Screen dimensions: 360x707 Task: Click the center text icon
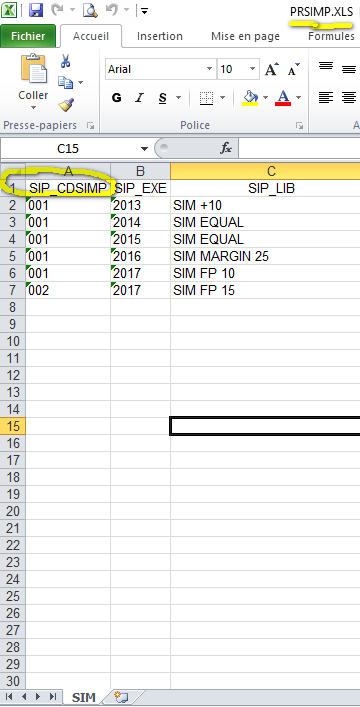pos(349,97)
